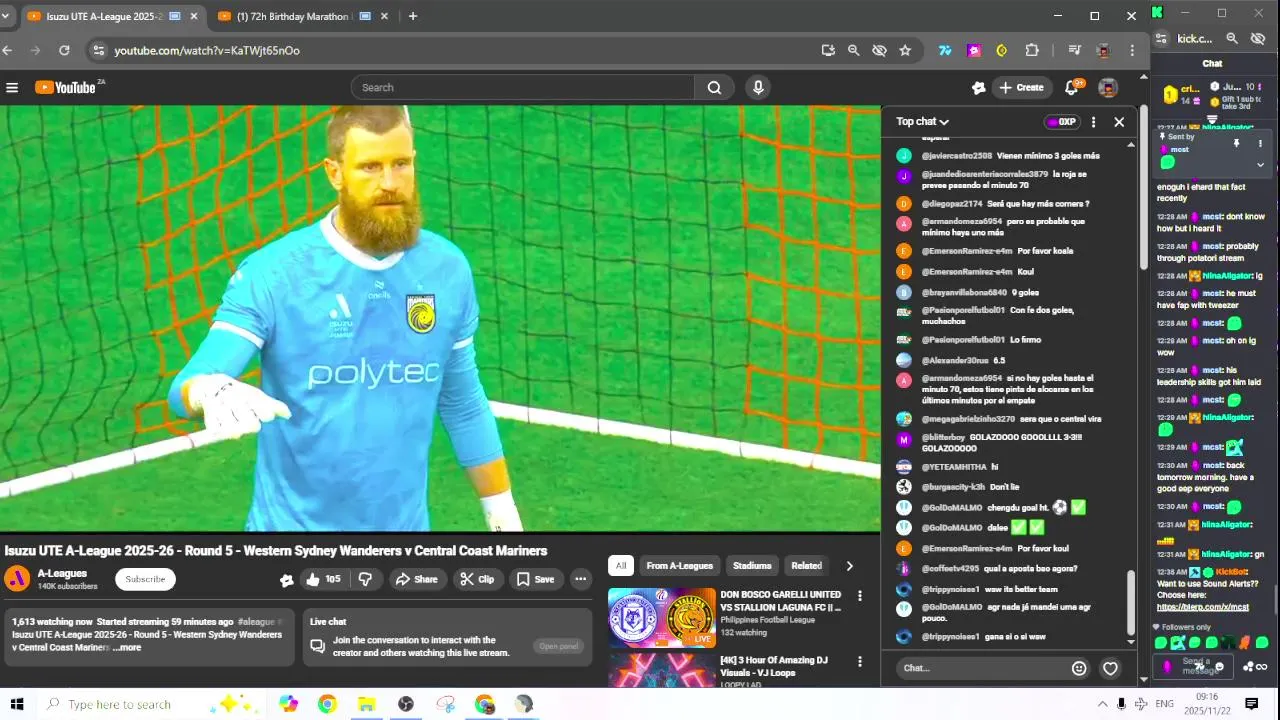The image size is (1280, 720).
Task: Open the A-Leagues channel avatar
Action: [x=18, y=579]
